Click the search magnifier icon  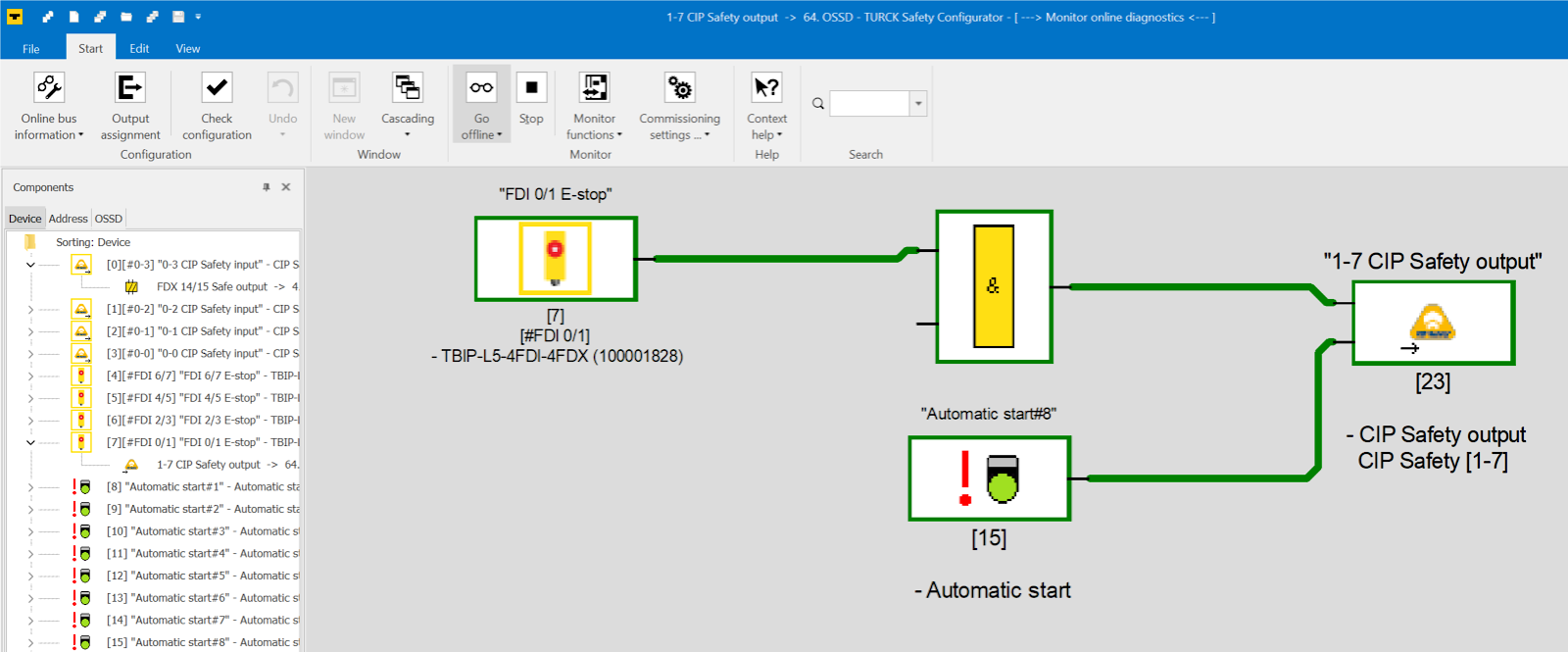click(x=818, y=103)
